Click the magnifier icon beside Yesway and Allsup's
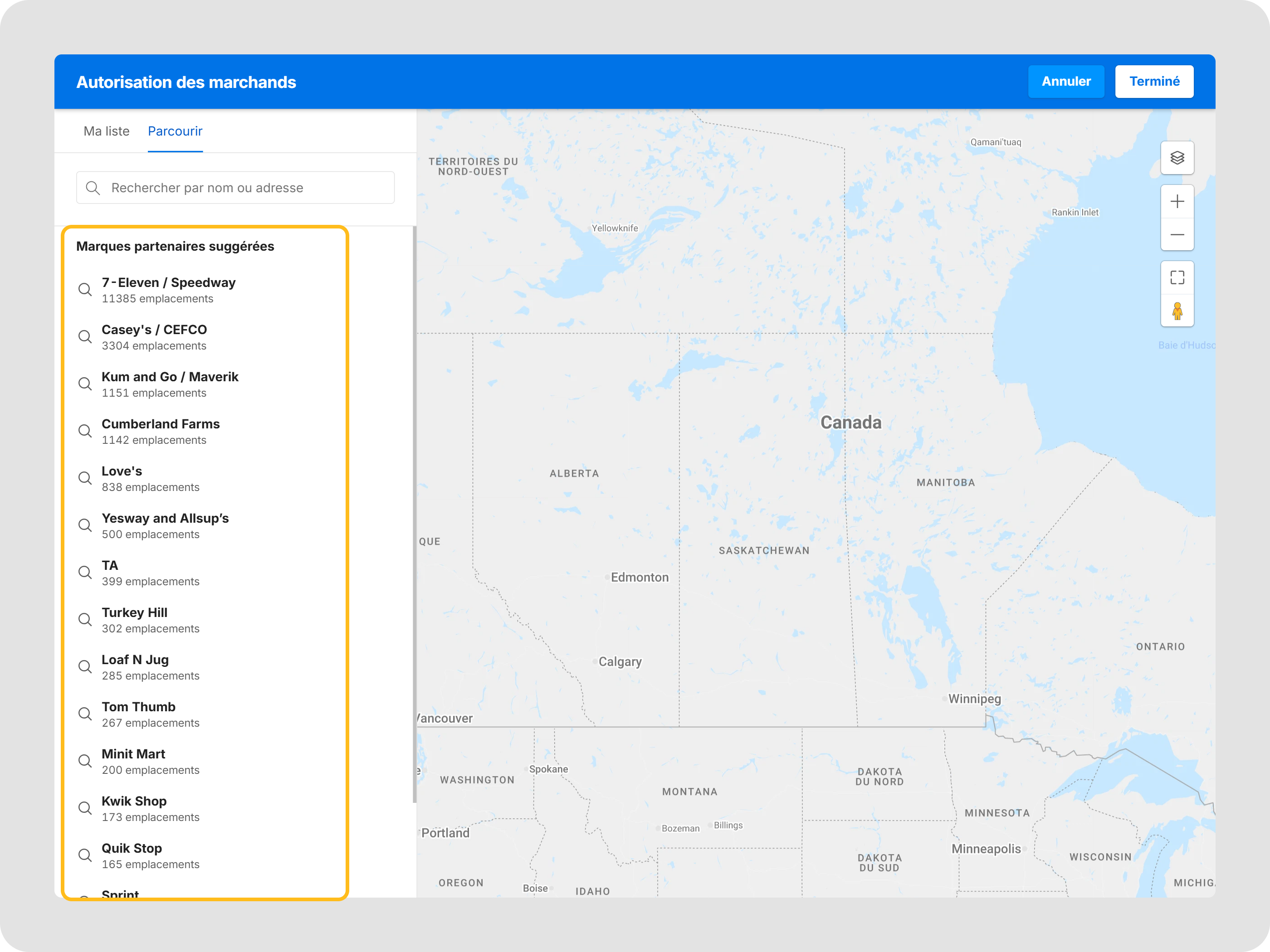 [x=85, y=525]
